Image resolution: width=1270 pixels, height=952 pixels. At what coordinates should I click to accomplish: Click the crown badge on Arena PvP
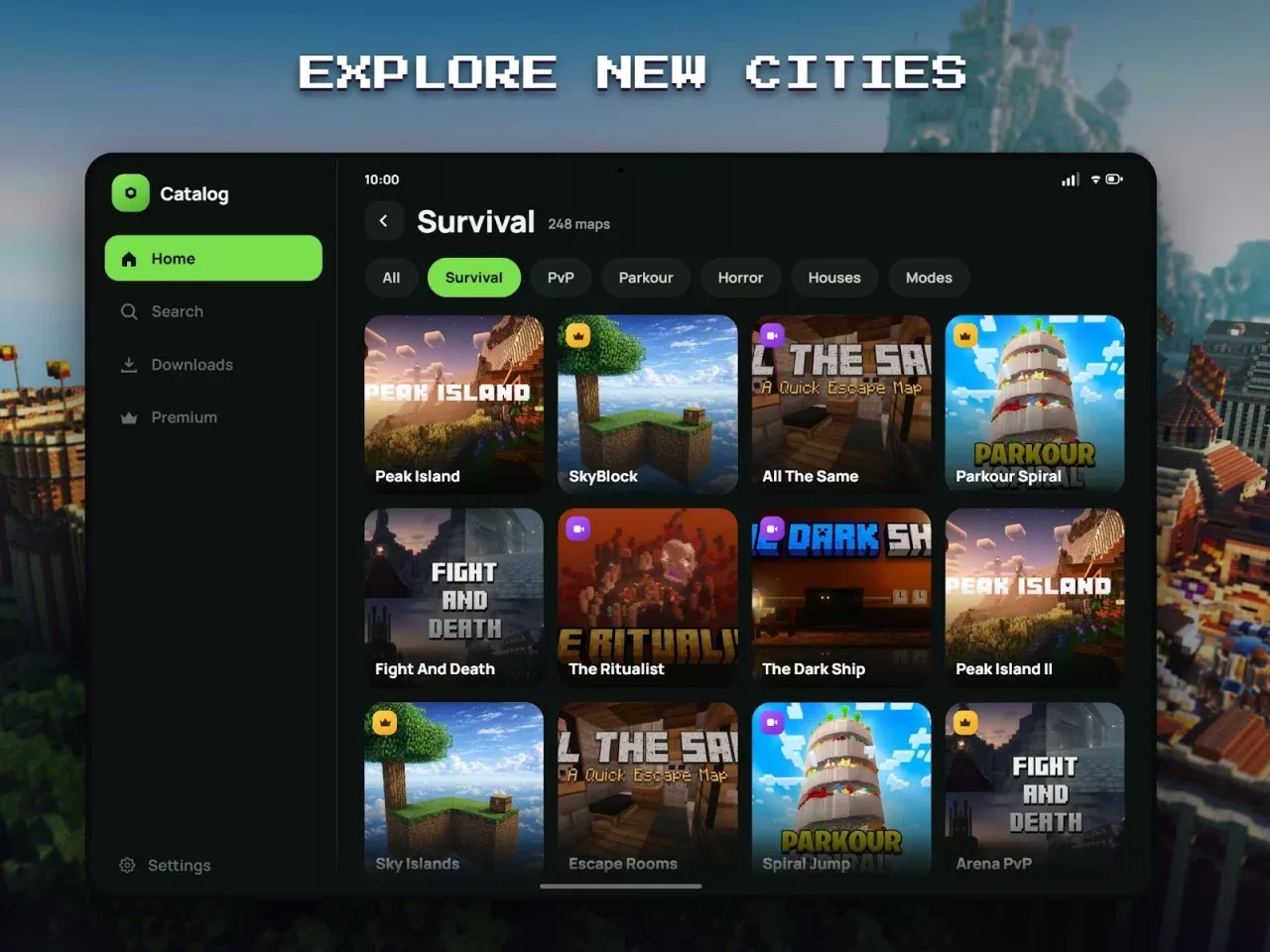coord(965,723)
